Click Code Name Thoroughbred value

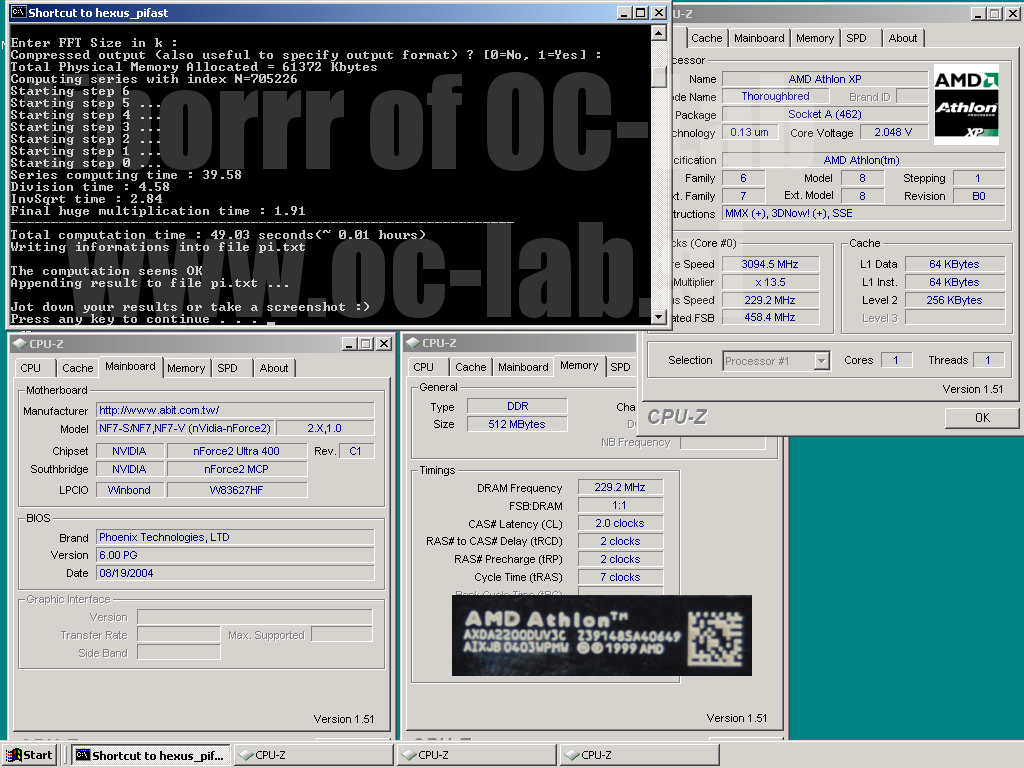click(x=776, y=97)
